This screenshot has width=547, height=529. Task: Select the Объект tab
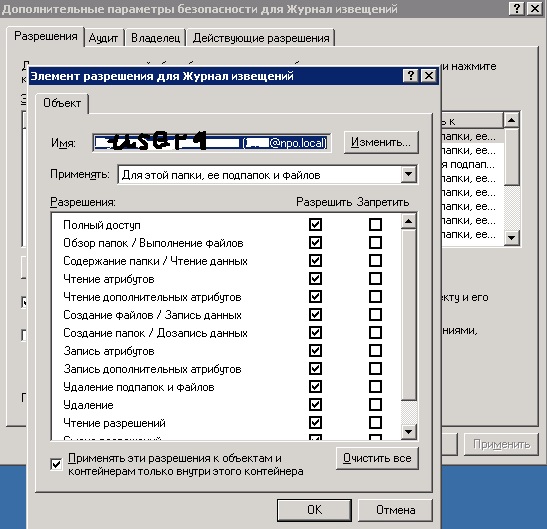[x=62, y=103]
